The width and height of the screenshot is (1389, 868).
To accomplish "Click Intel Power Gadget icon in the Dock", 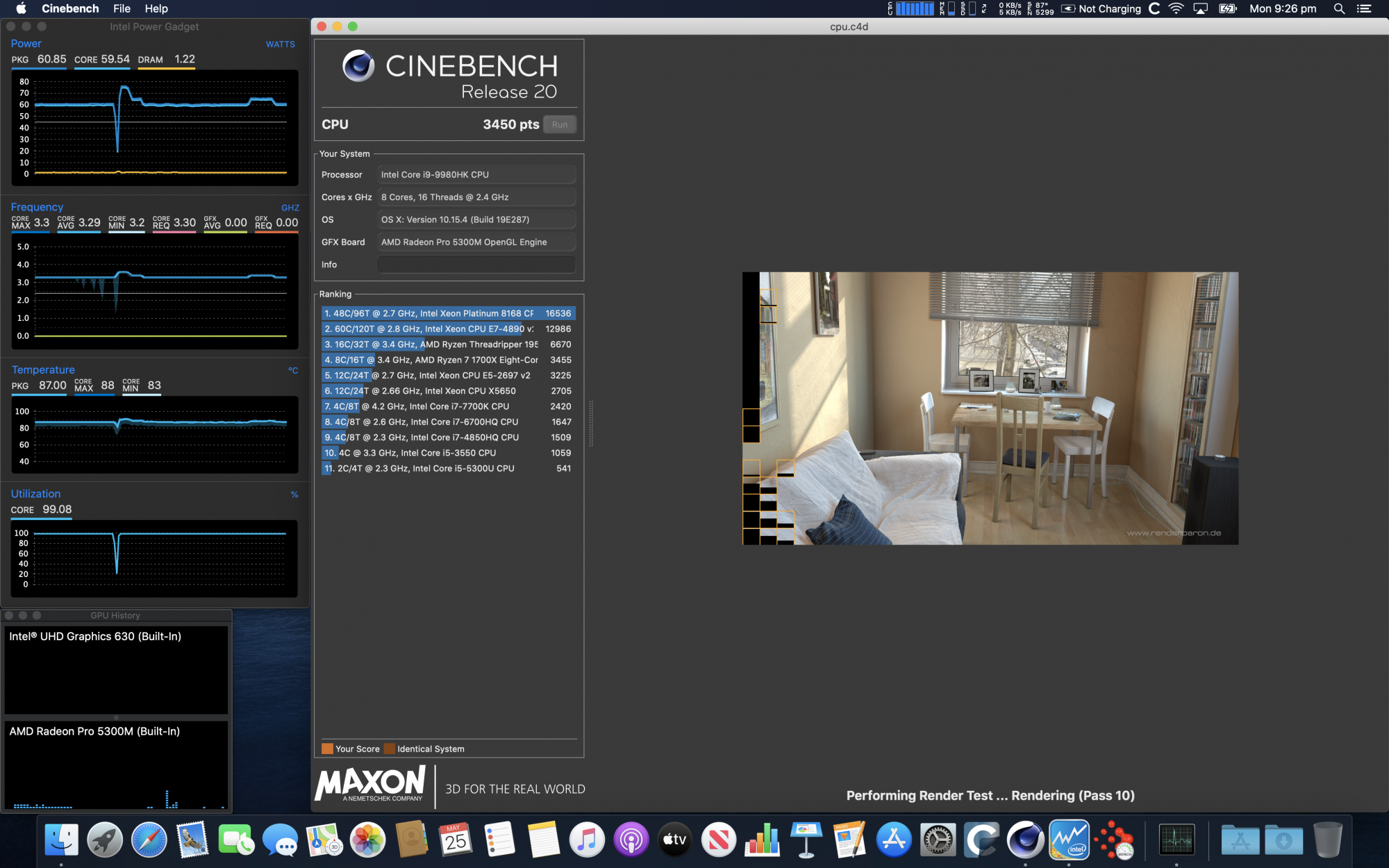I will tap(1069, 840).
